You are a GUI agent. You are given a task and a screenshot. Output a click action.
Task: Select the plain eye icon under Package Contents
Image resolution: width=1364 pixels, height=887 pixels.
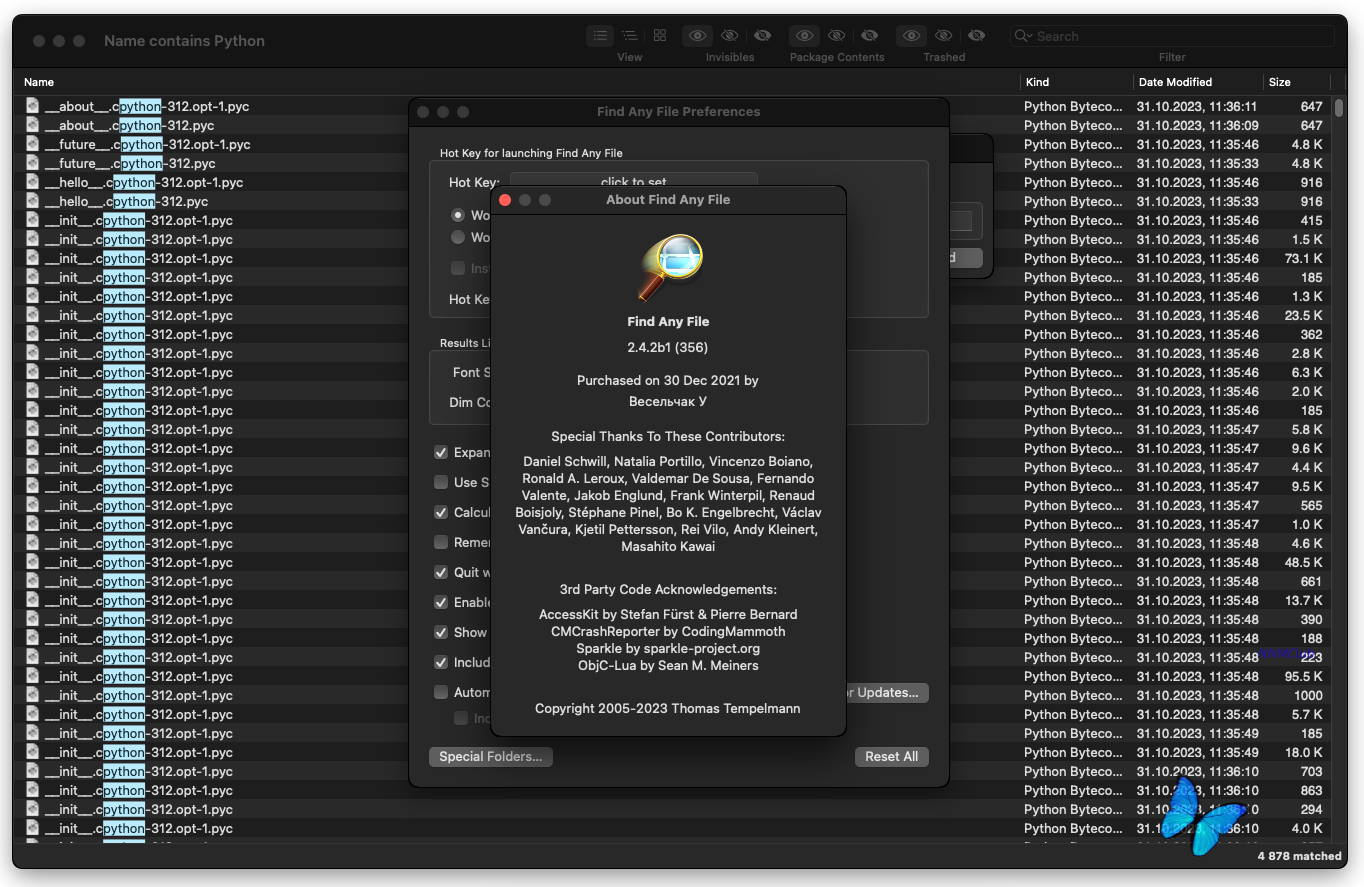click(x=805, y=35)
